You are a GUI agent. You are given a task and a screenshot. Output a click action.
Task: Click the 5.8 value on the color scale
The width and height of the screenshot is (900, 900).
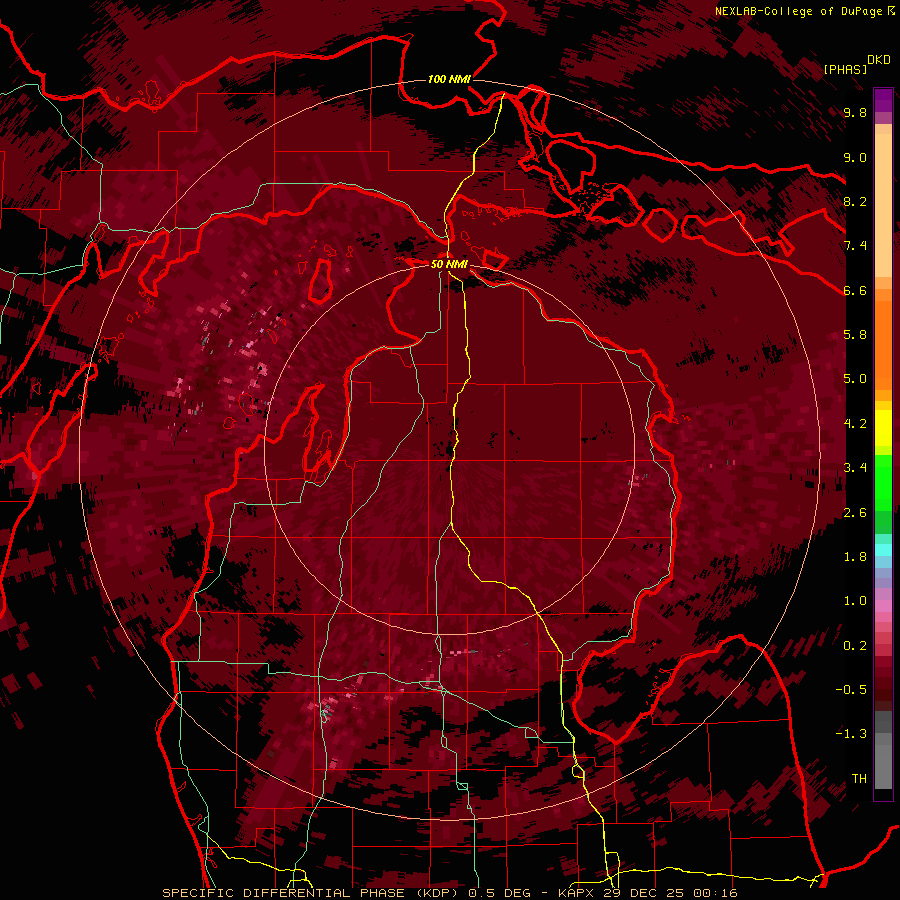(855, 335)
